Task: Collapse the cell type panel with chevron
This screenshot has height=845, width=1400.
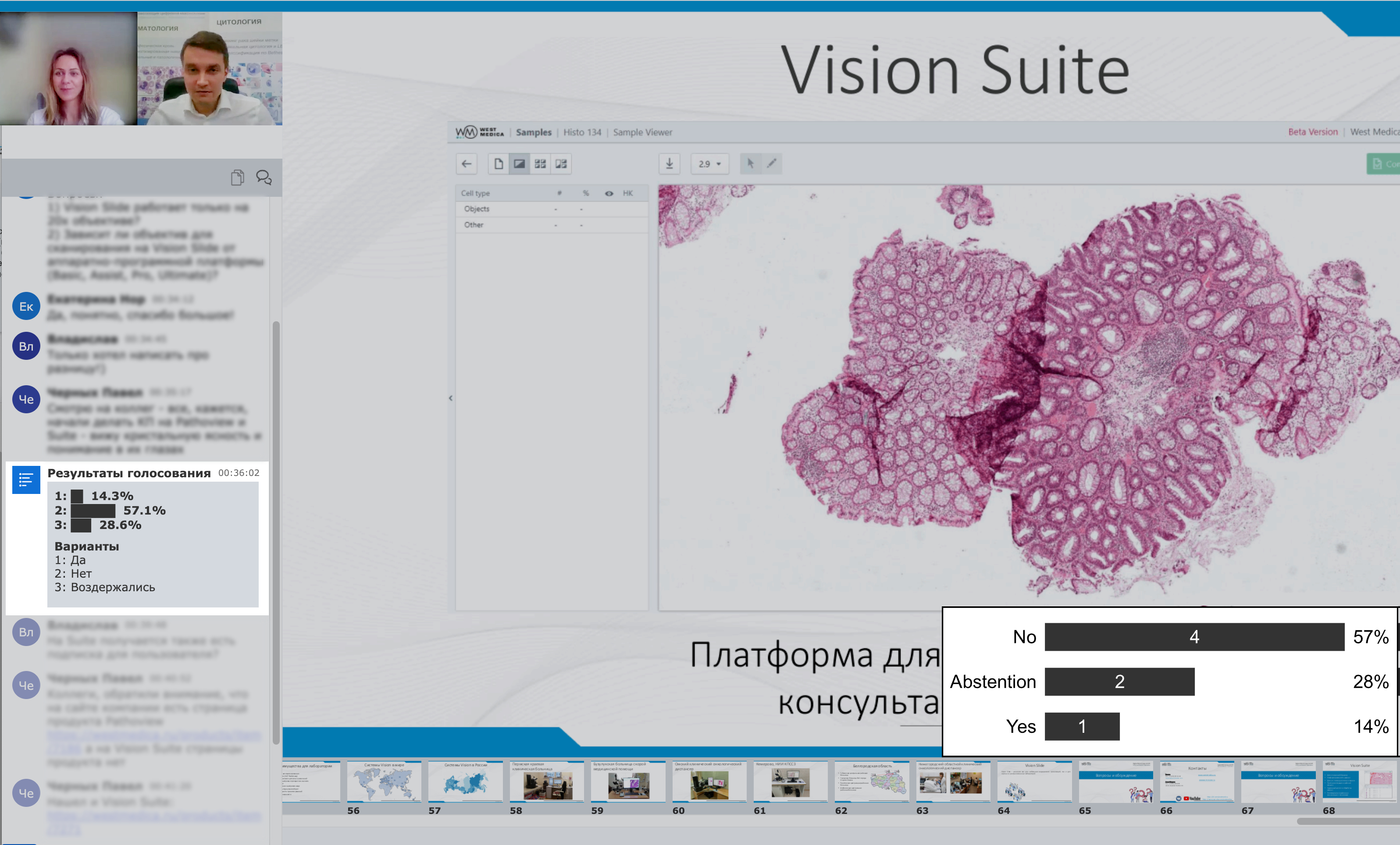Action: pos(451,398)
